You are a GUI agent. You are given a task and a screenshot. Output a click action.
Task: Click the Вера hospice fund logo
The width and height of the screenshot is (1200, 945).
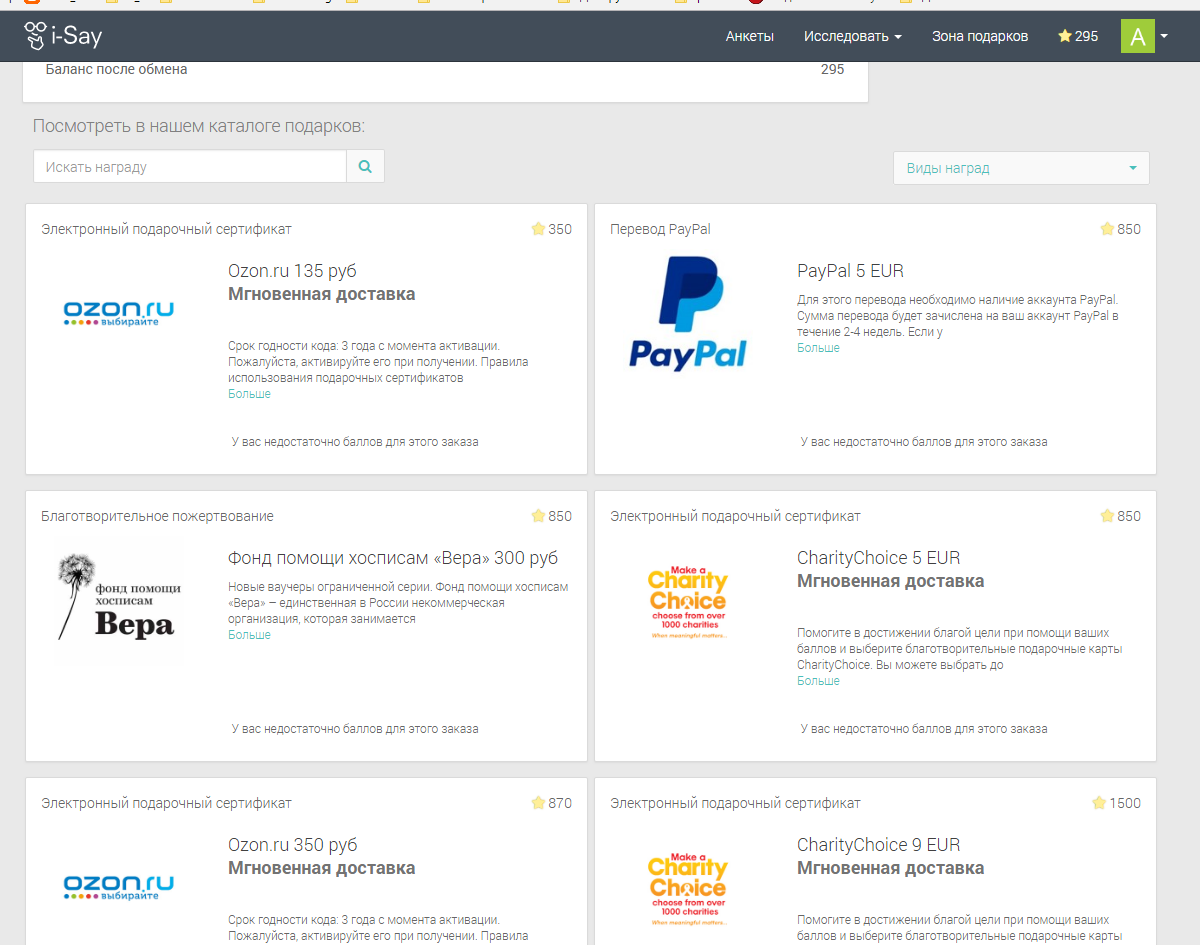(119, 598)
